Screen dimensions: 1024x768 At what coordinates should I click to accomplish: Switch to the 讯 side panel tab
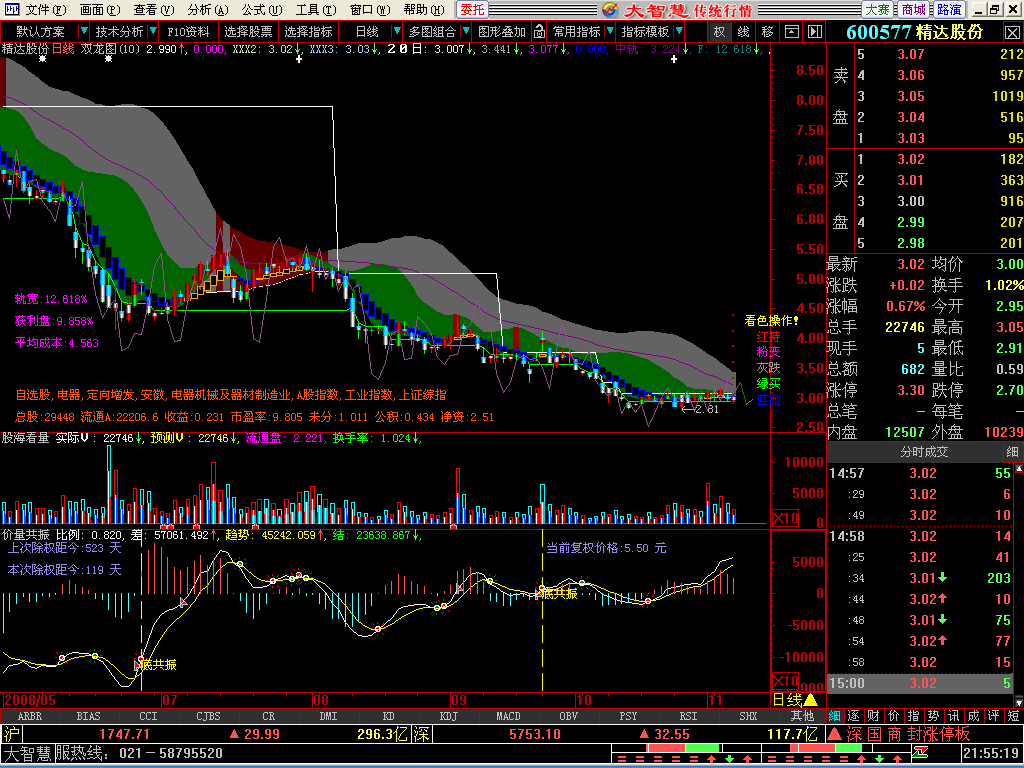(953, 716)
